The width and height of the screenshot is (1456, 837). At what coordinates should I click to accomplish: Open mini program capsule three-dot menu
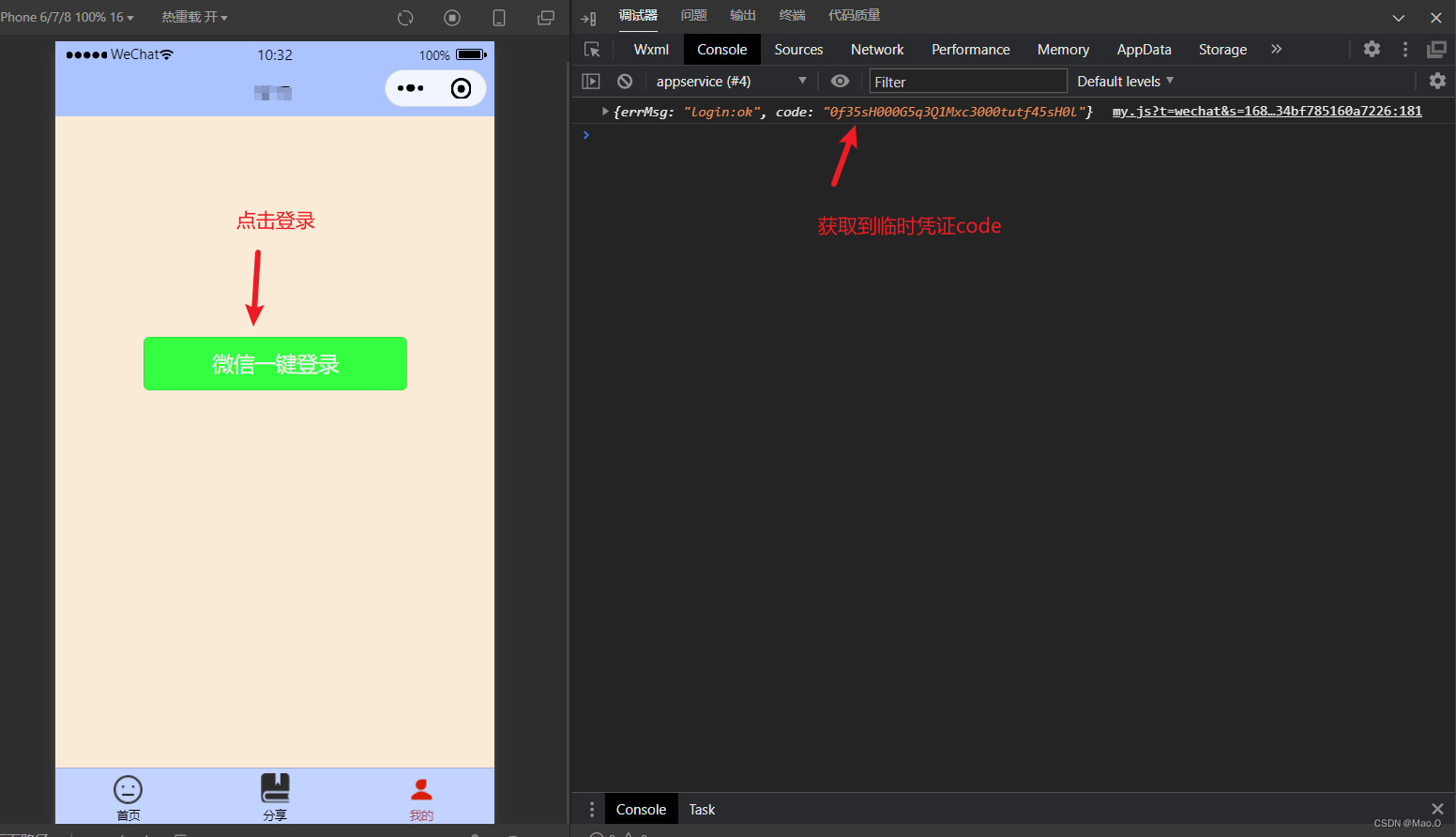411,88
